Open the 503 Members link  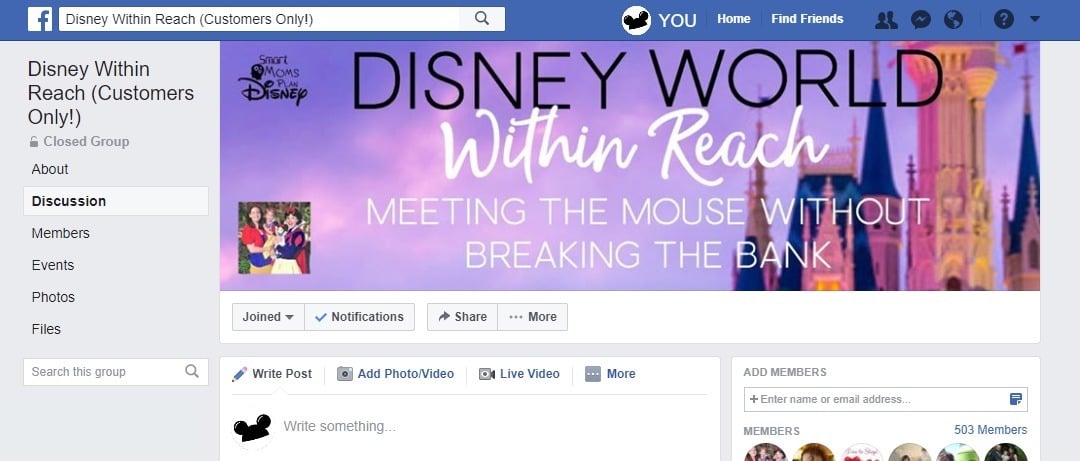[990, 430]
